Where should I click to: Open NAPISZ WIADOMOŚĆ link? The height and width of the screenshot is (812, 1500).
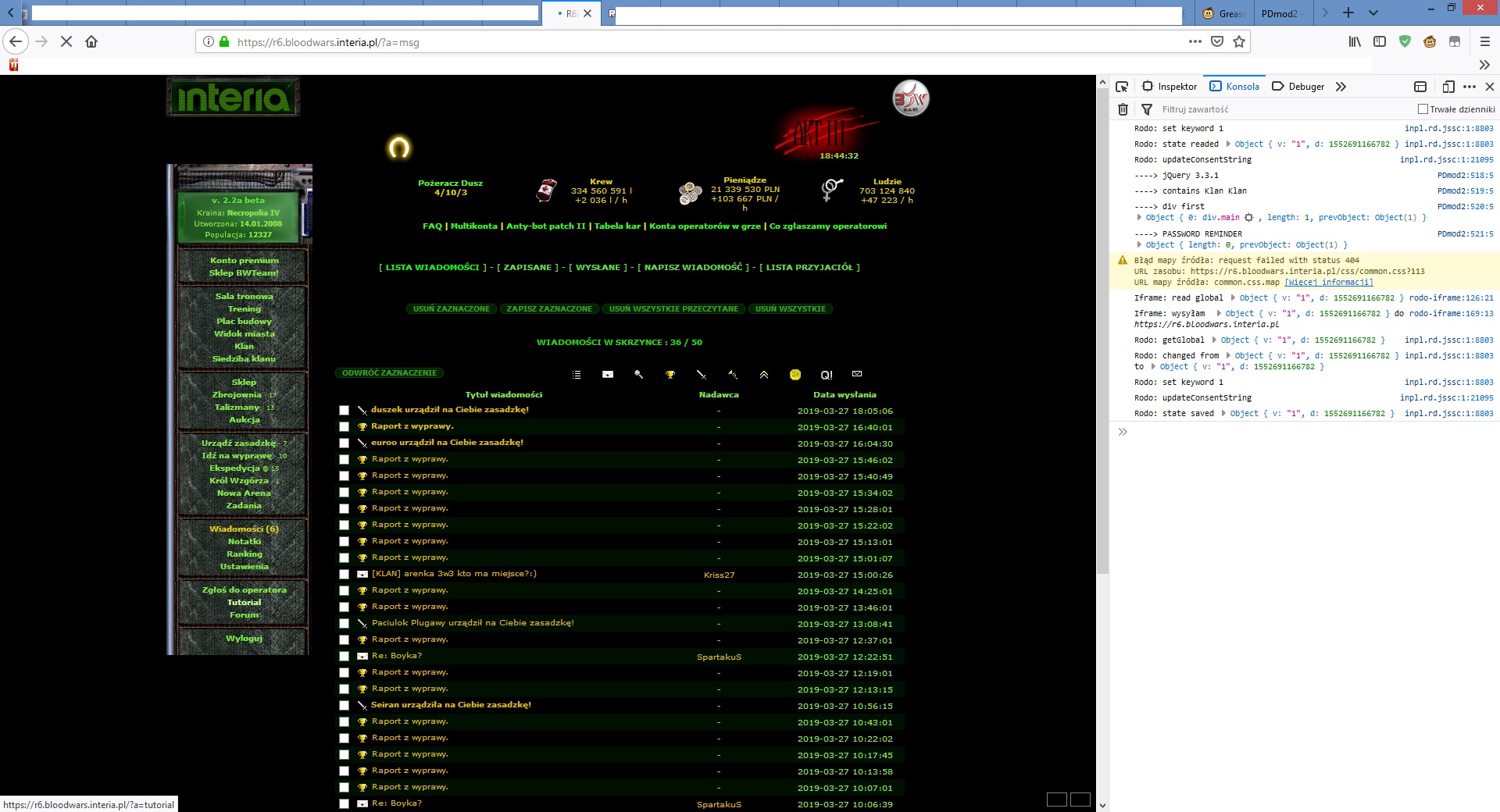click(x=695, y=267)
